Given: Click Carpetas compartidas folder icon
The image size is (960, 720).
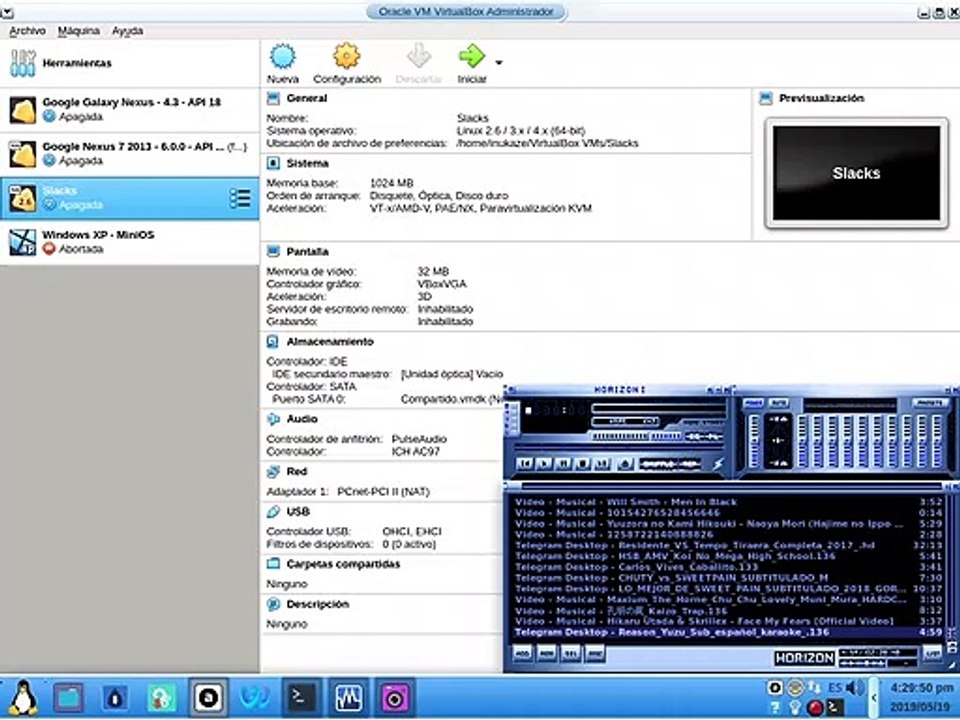Looking at the screenshot, I should pyautogui.click(x=274, y=564).
